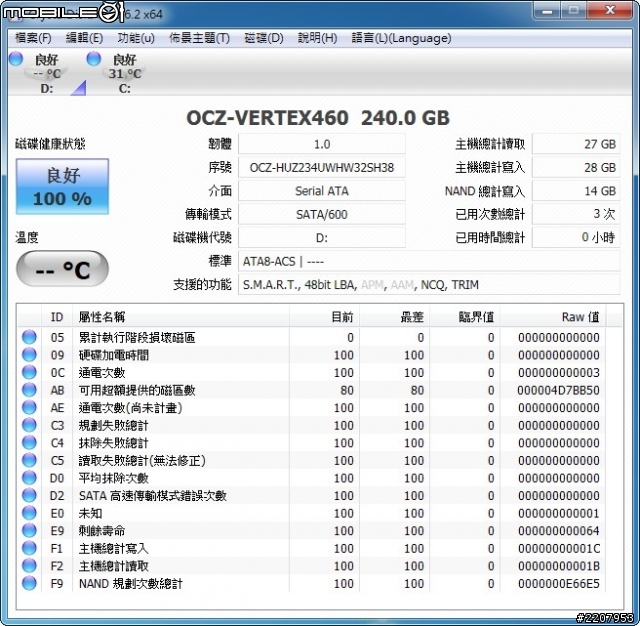Open the 功能(u) menu

[136, 38]
